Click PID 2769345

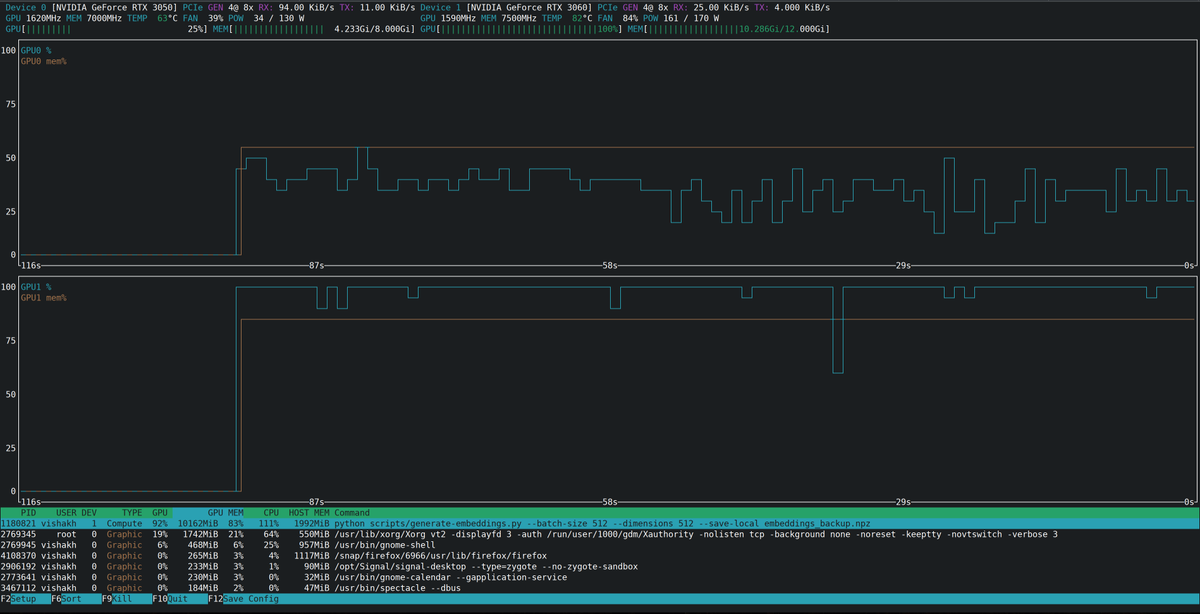[x=18, y=534]
